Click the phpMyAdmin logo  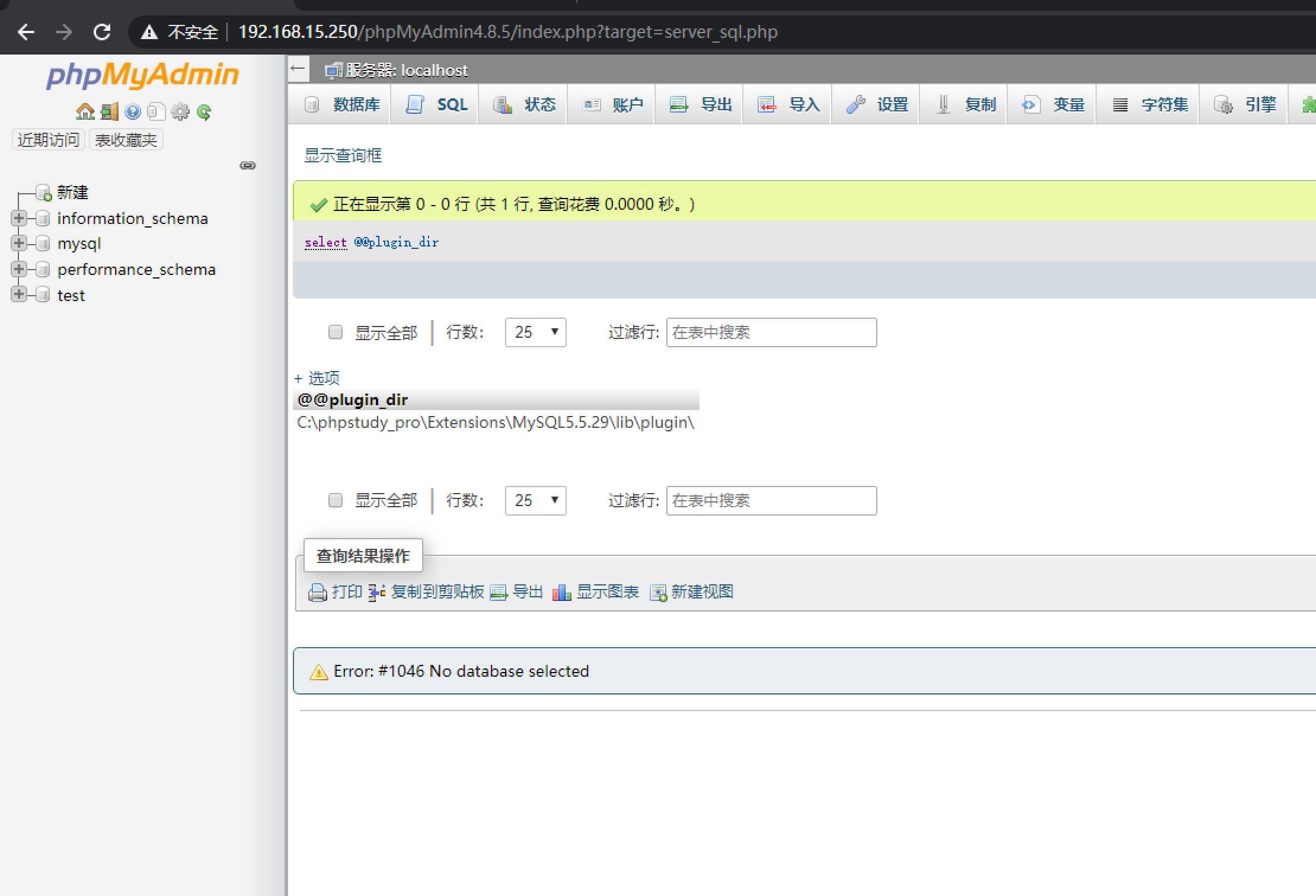(143, 75)
